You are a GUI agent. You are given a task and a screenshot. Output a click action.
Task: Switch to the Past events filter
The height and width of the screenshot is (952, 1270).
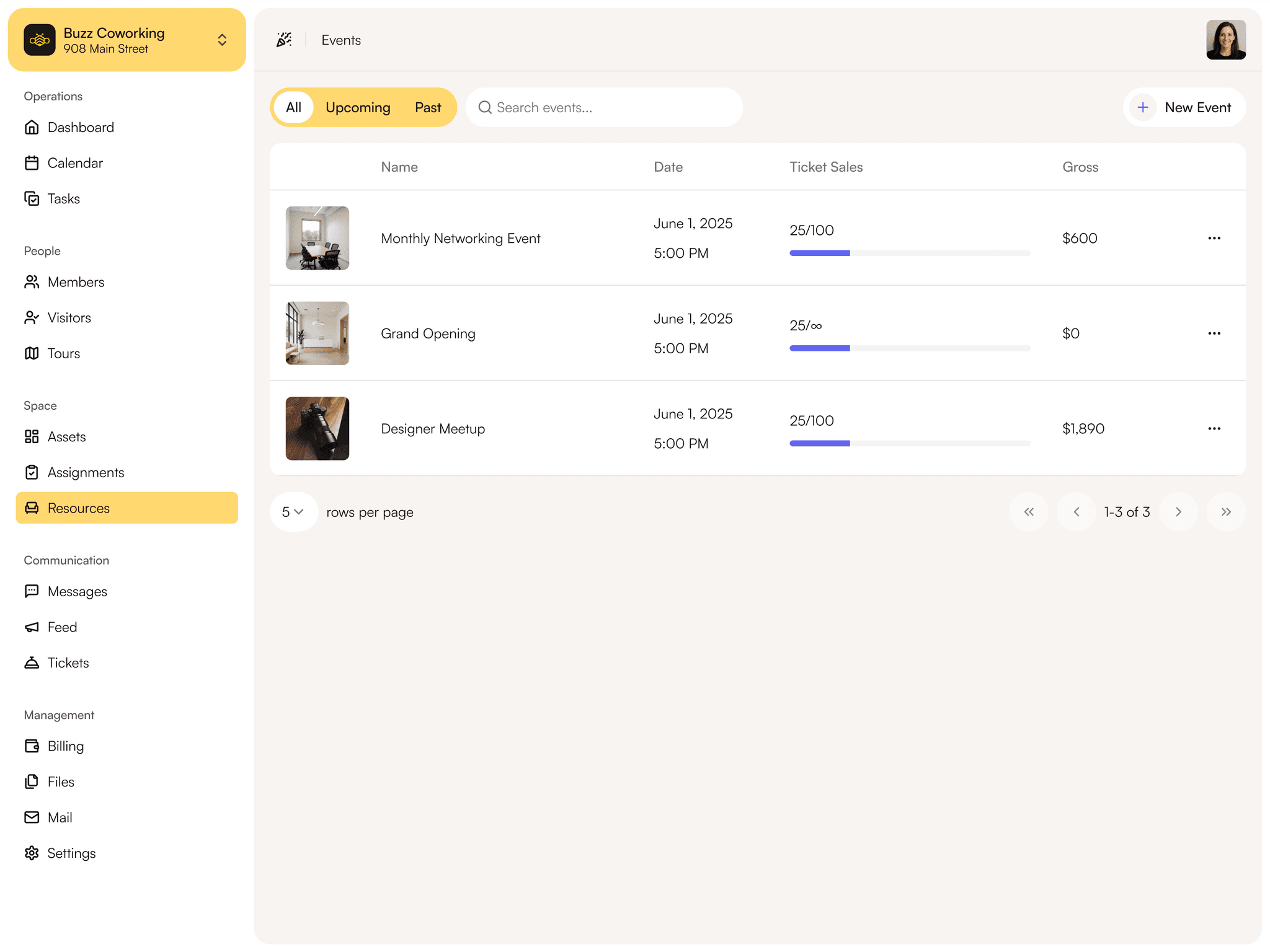coord(428,108)
